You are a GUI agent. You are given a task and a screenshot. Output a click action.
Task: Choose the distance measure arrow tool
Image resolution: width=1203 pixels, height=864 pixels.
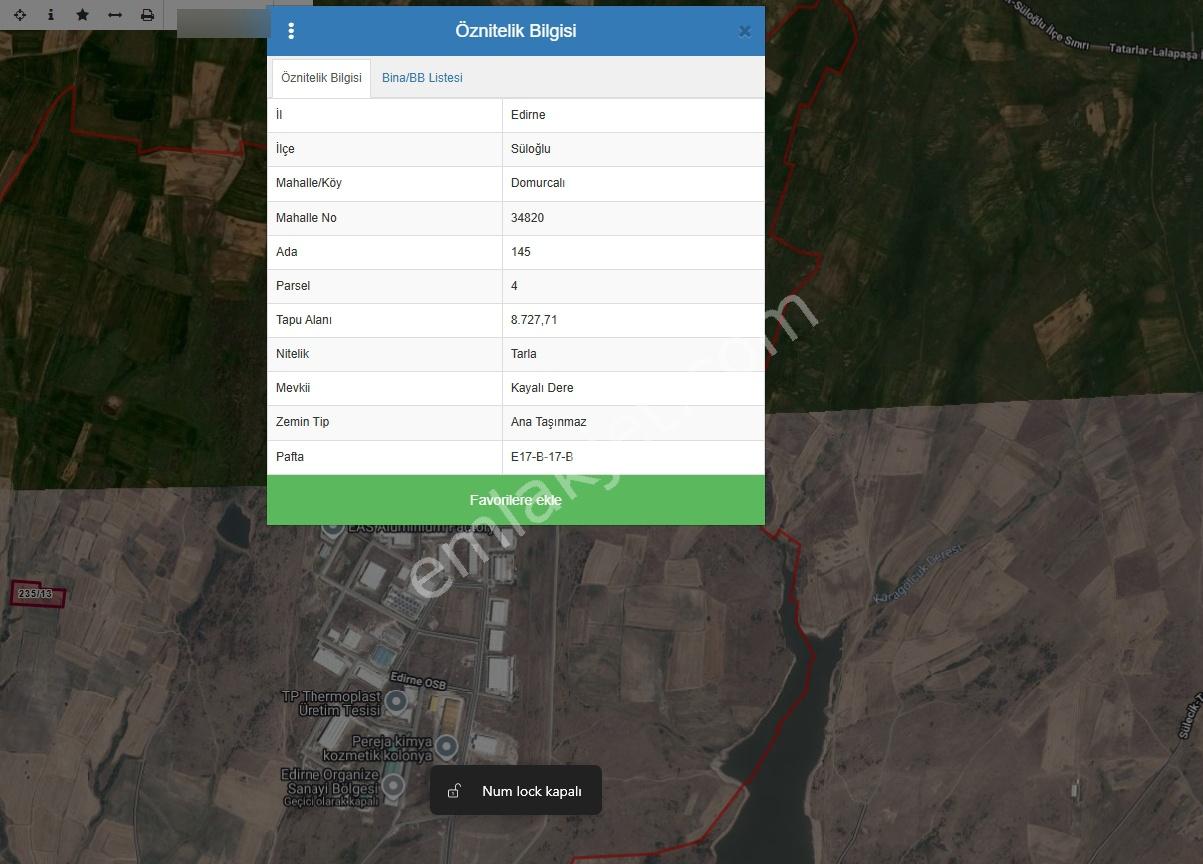(115, 15)
